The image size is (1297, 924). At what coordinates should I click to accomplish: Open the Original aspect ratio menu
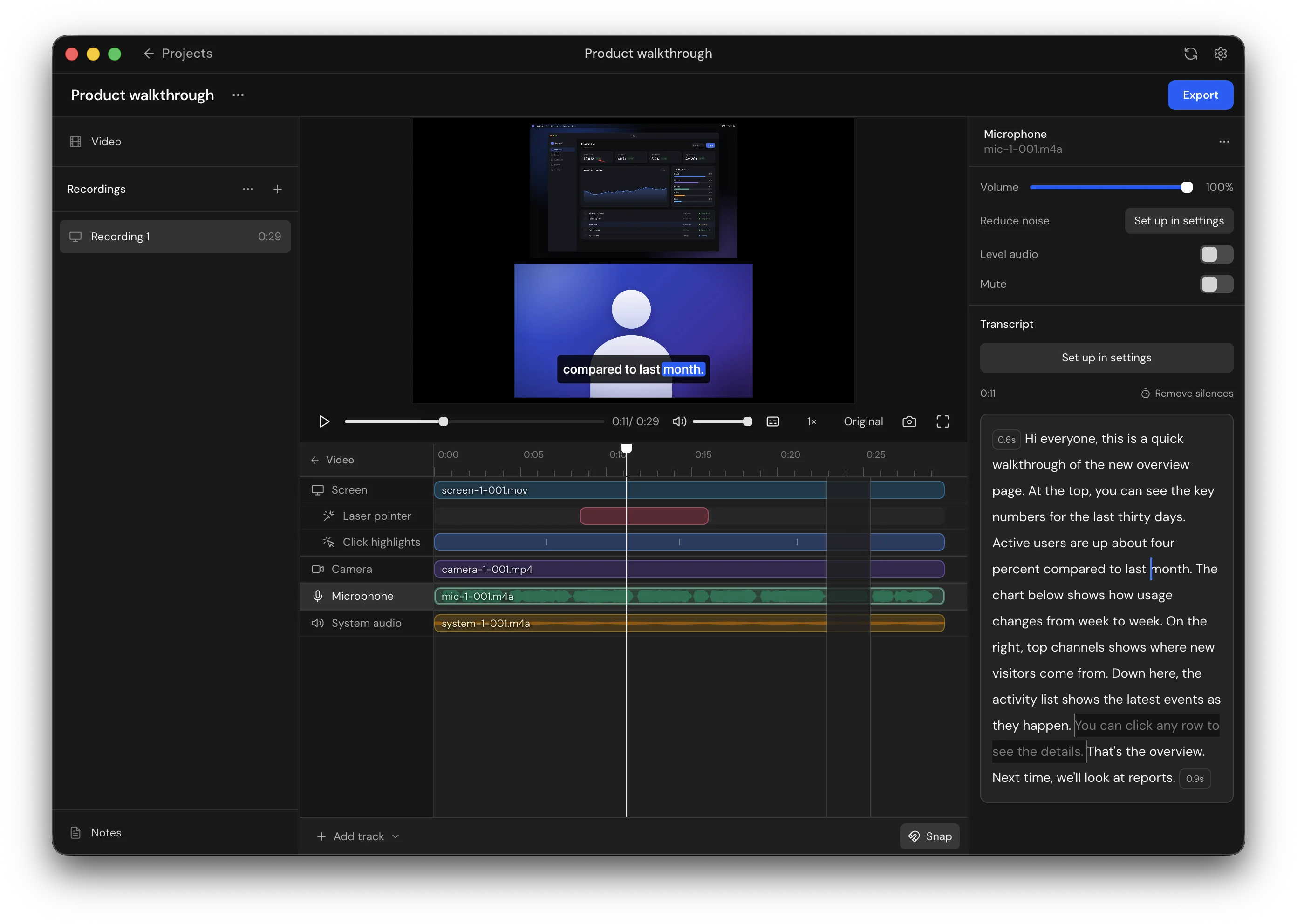pos(863,421)
